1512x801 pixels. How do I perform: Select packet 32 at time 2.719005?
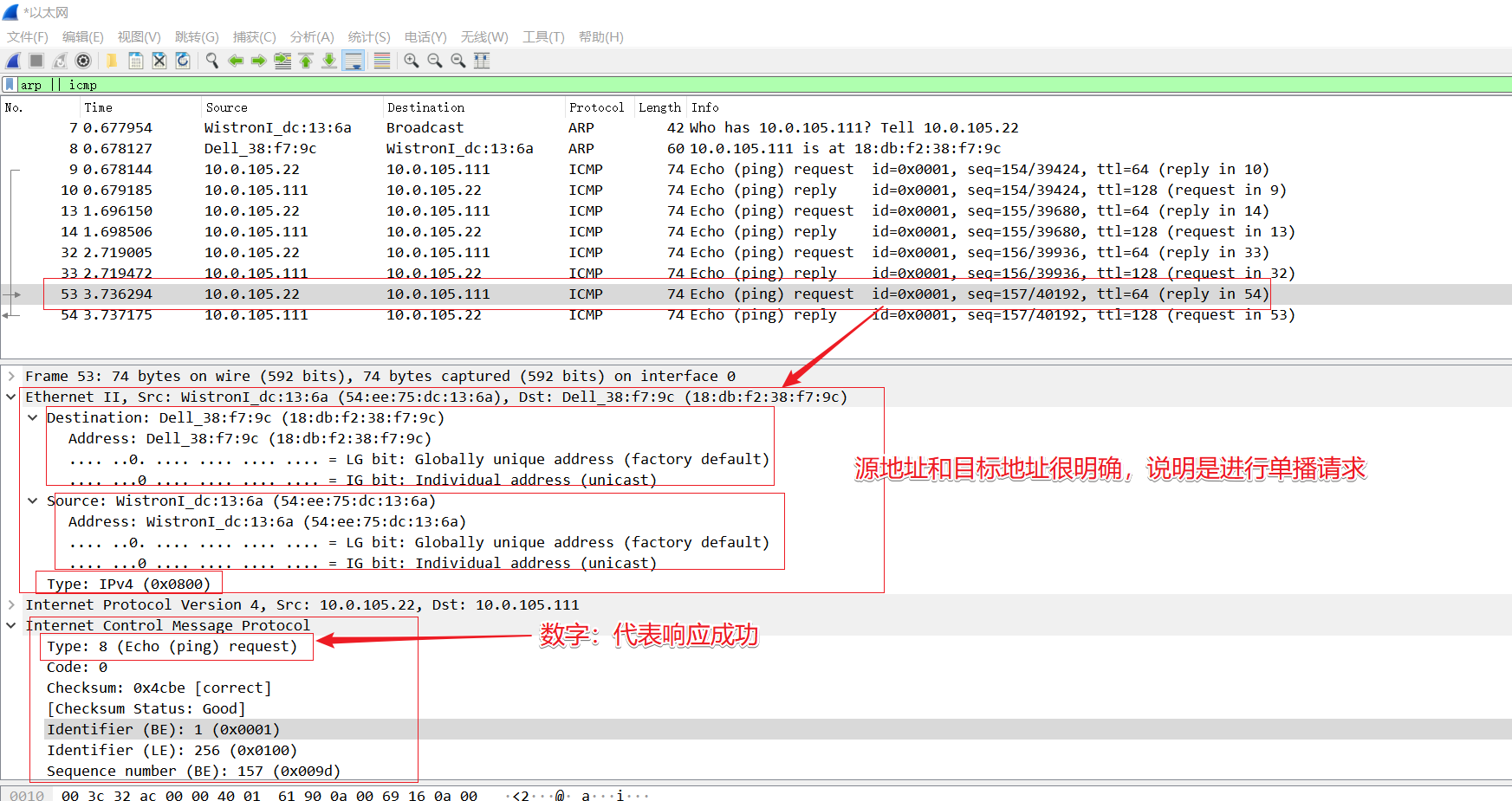tap(756, 252)
